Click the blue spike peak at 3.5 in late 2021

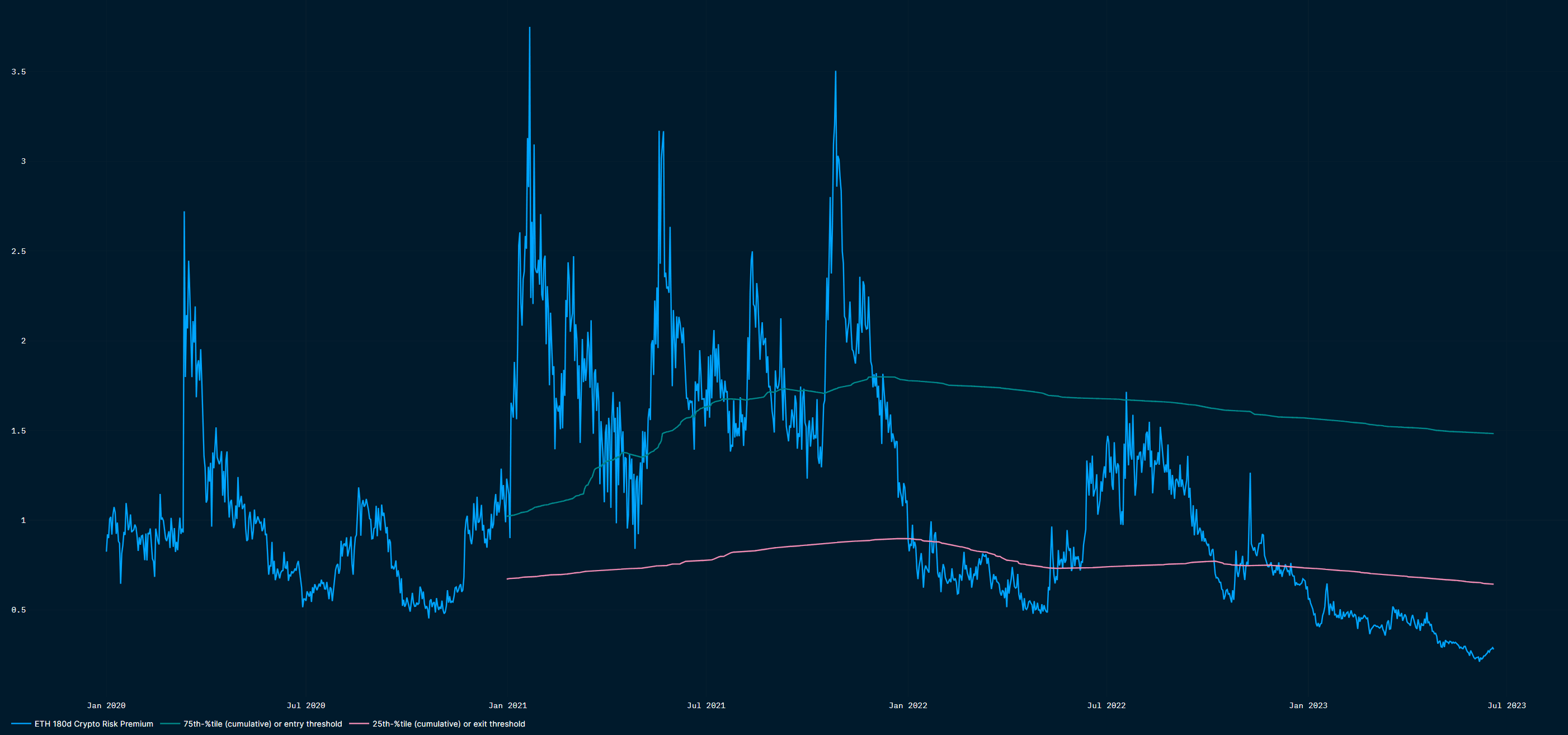[x=835, y=72]
